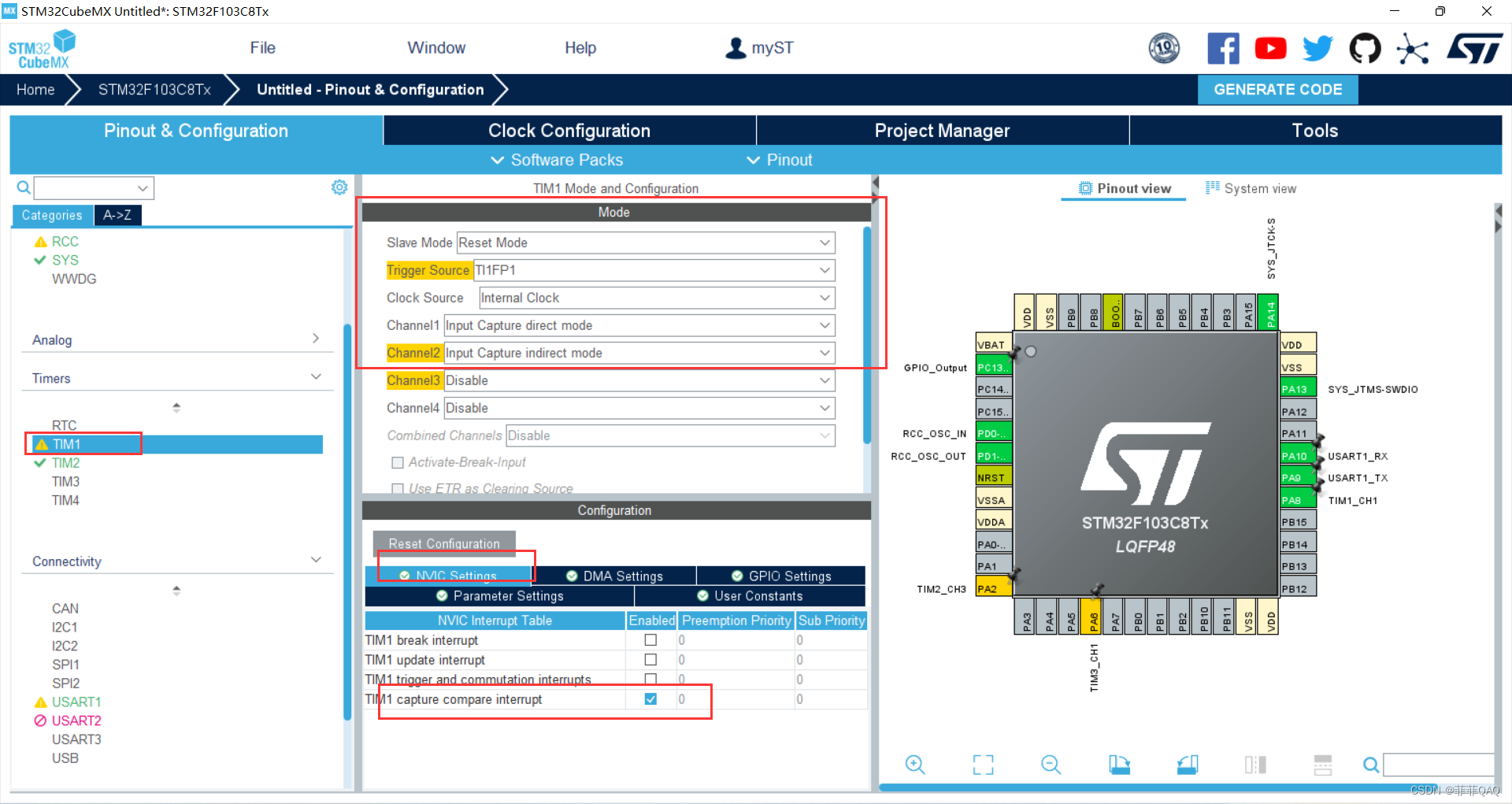
Task: Open the GPIO Settings tab
Action: tap(781, 576)
